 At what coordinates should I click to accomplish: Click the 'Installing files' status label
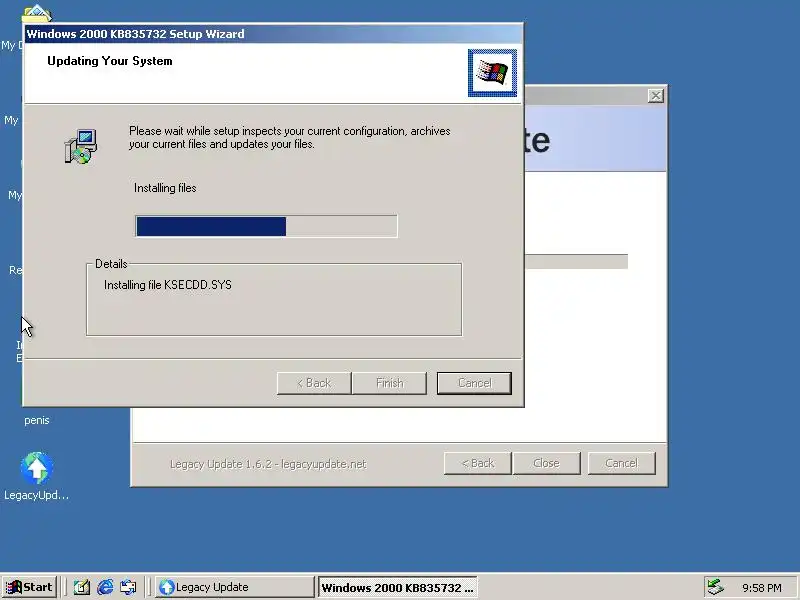coord(165,188)
